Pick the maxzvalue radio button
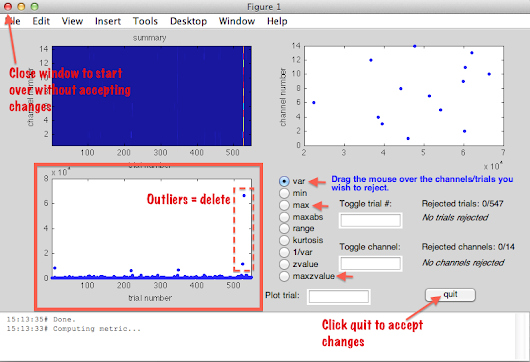Screen dimensions: 530x362 [x=284, y=276]
